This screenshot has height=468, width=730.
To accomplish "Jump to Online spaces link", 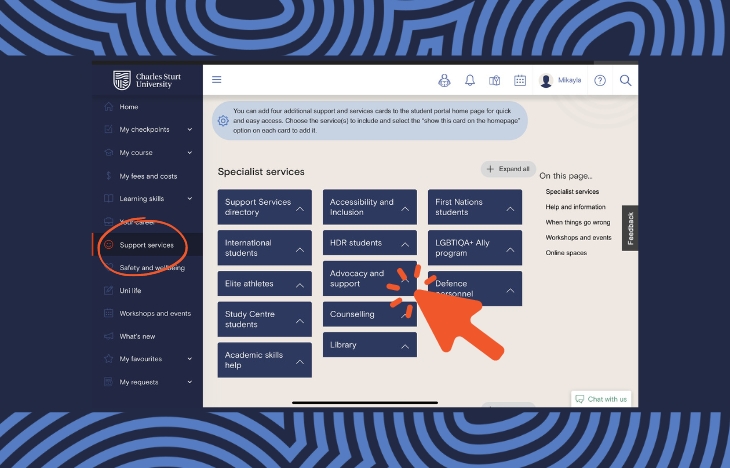I will point(566,253).
